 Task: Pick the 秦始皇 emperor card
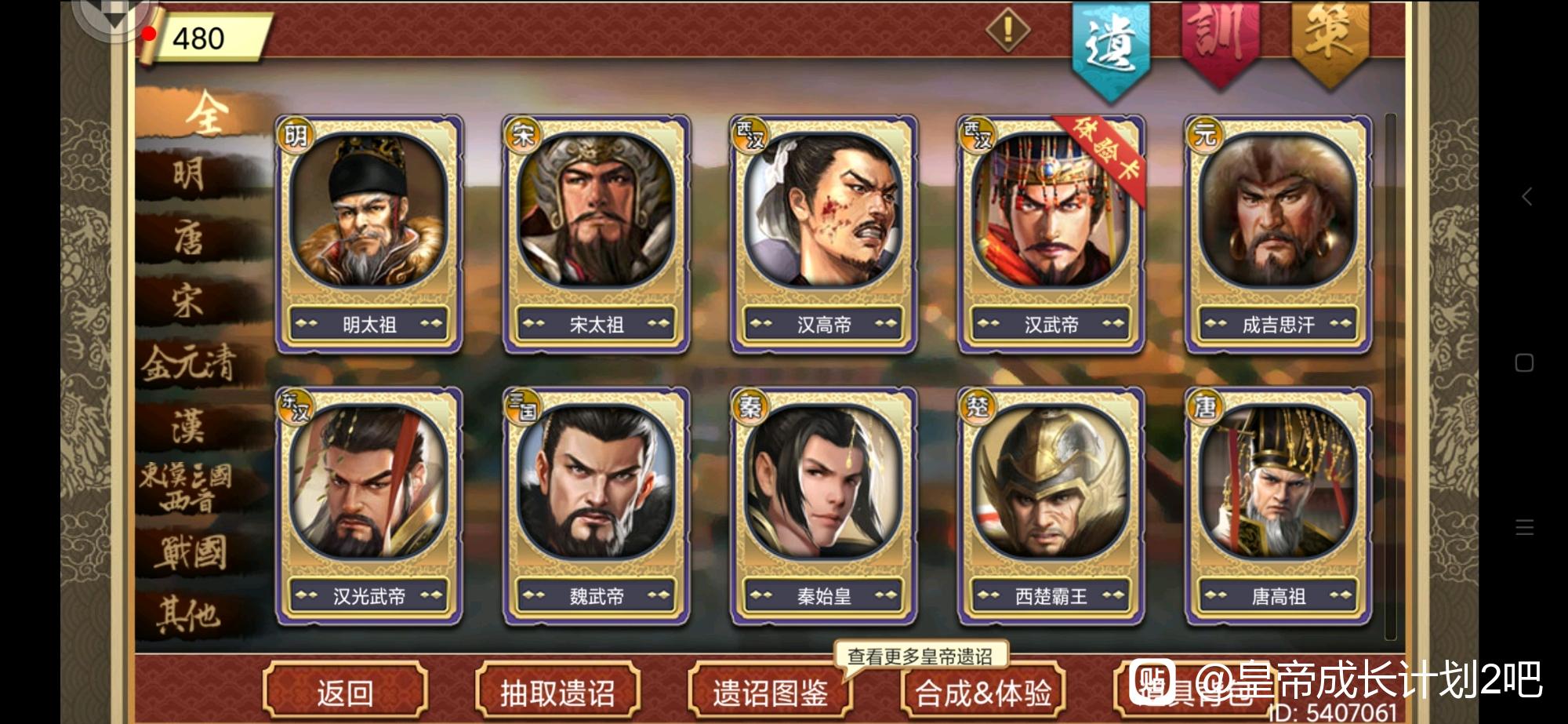(823, 506)
